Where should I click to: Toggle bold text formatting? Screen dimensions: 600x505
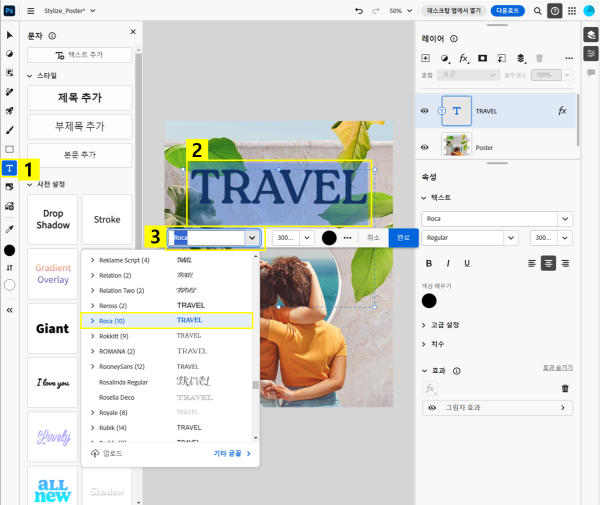(429, 263)
